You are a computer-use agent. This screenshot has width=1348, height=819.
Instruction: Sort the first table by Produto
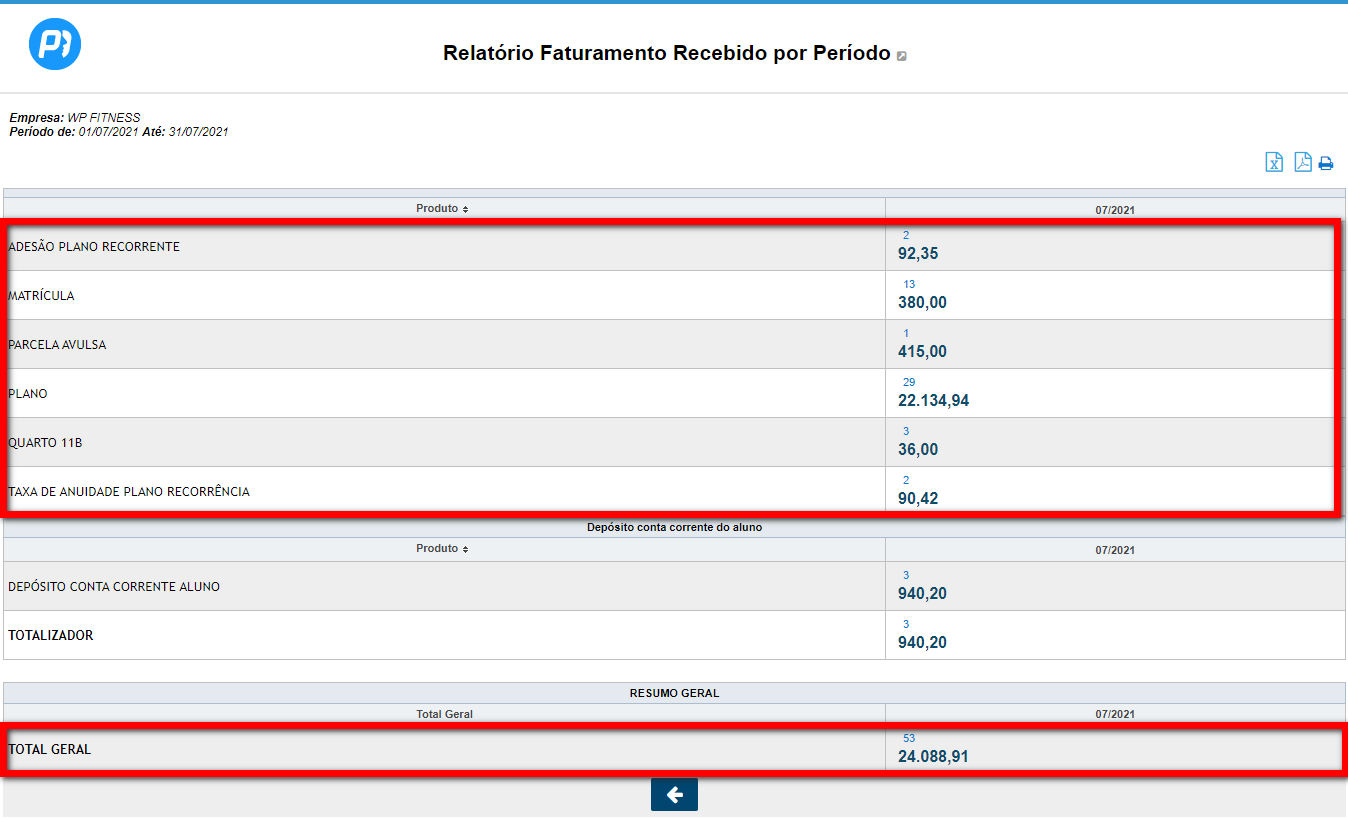click(x=442, y=209)
